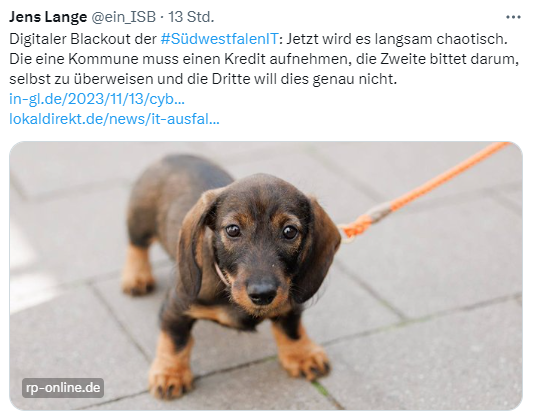537x419 pixels.
Task: Open the lokaldirekt.de/news link
Action: [114, 119]
